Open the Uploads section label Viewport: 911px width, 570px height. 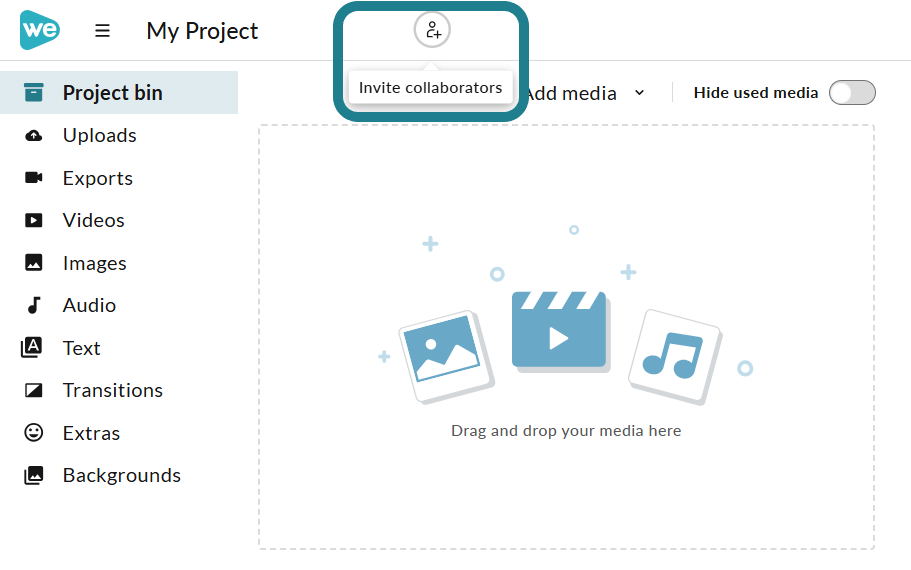tap(100, 135)
